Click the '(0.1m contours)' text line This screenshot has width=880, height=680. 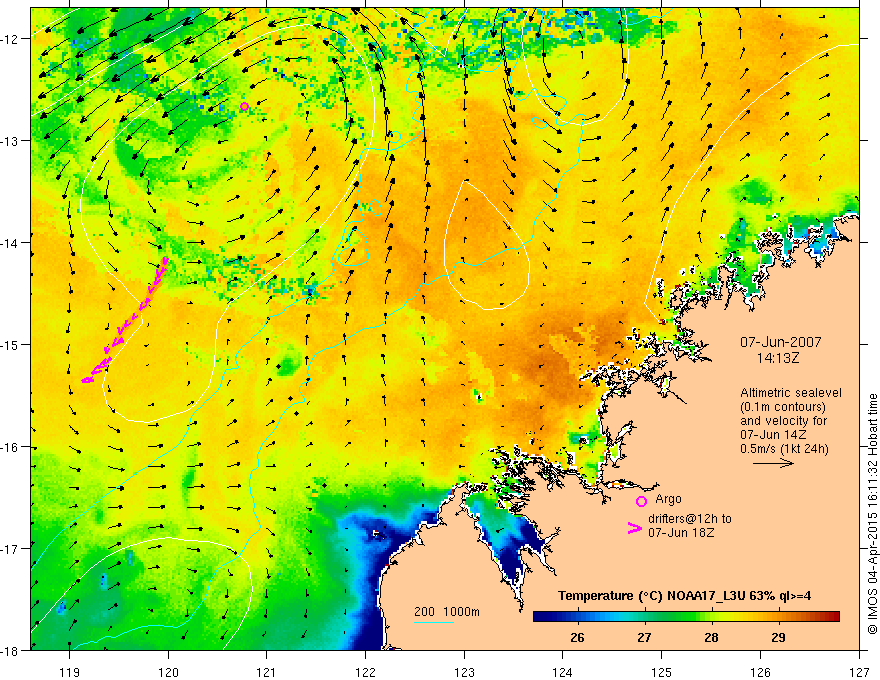pos(783,407)
